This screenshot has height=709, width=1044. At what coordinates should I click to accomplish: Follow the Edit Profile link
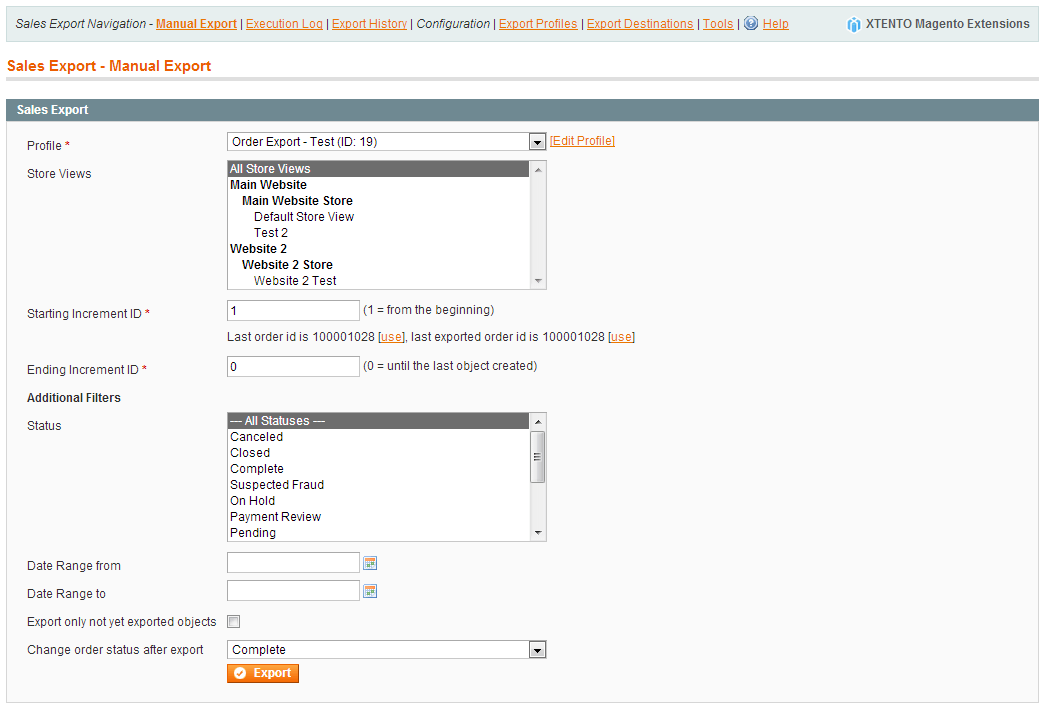[x=582, y=141]
